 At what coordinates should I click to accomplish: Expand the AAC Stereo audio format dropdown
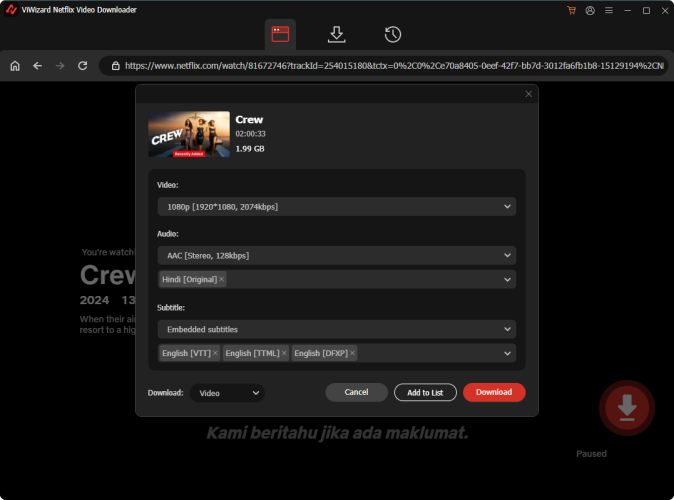[x=337, y=255]
